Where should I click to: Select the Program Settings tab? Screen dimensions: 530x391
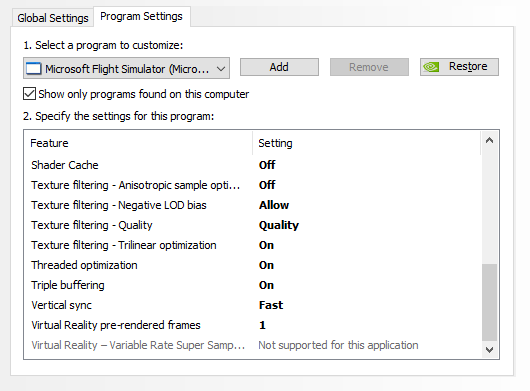click(141, 16)
